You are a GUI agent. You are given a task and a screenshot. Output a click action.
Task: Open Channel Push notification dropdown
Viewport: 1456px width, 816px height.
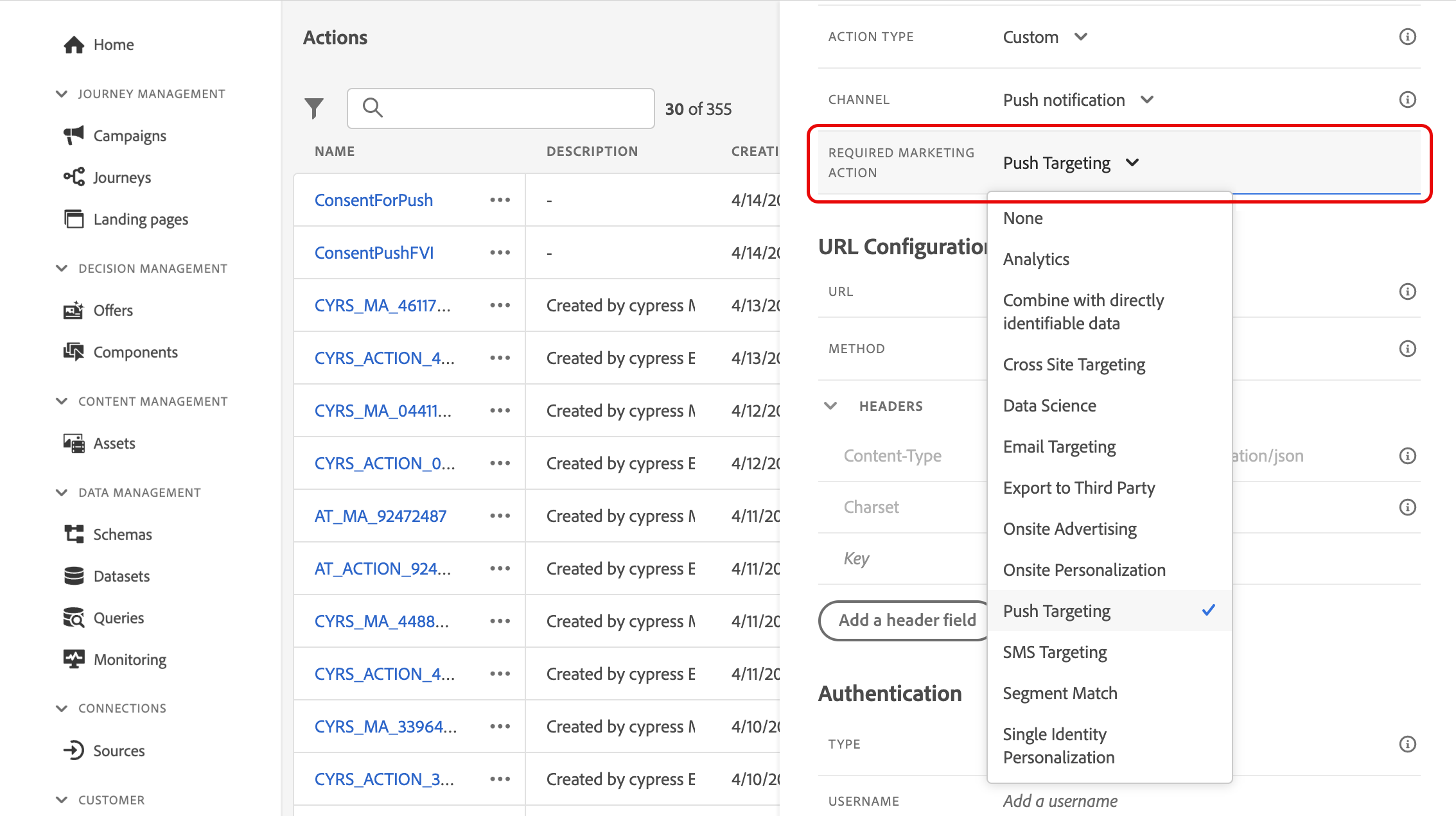tap(1078, 100)
